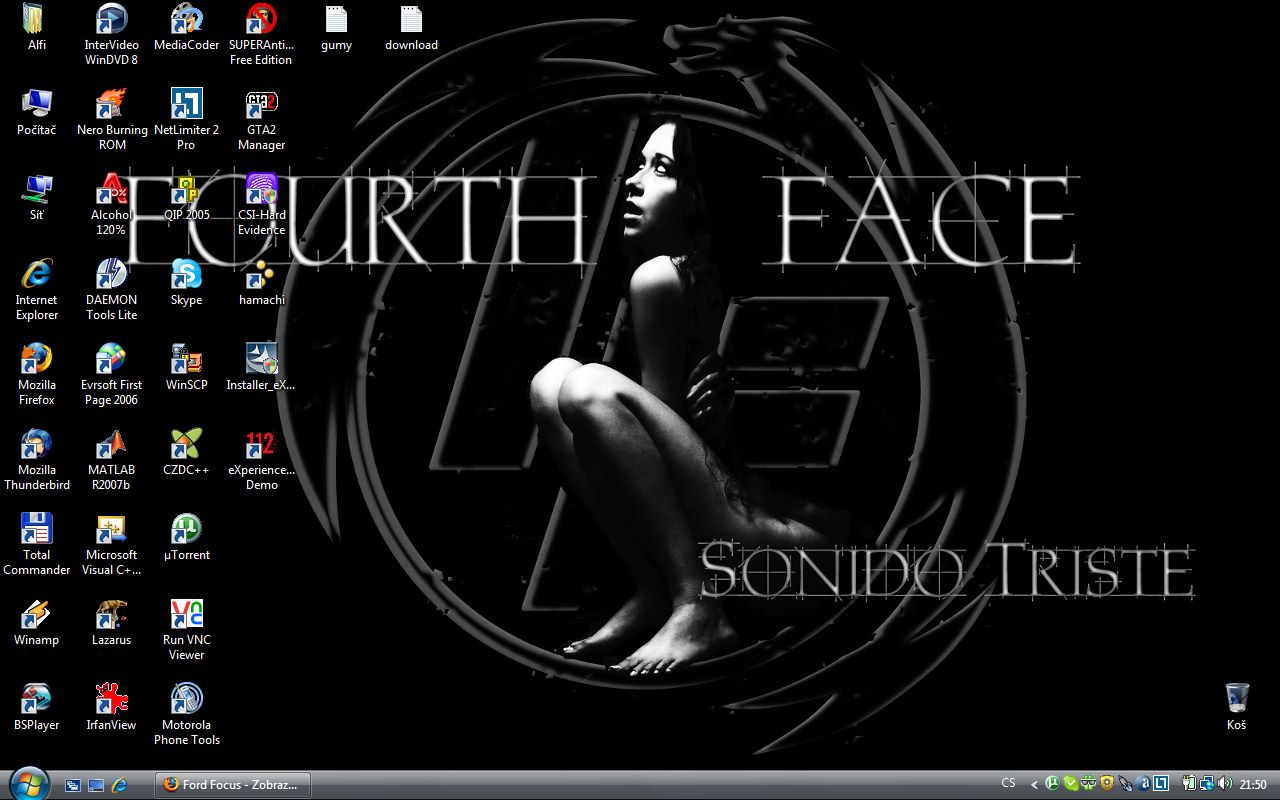Screen dimensions: 1280x800
Task: Open the Koš recycle bin
Action: coord(1236,699)
